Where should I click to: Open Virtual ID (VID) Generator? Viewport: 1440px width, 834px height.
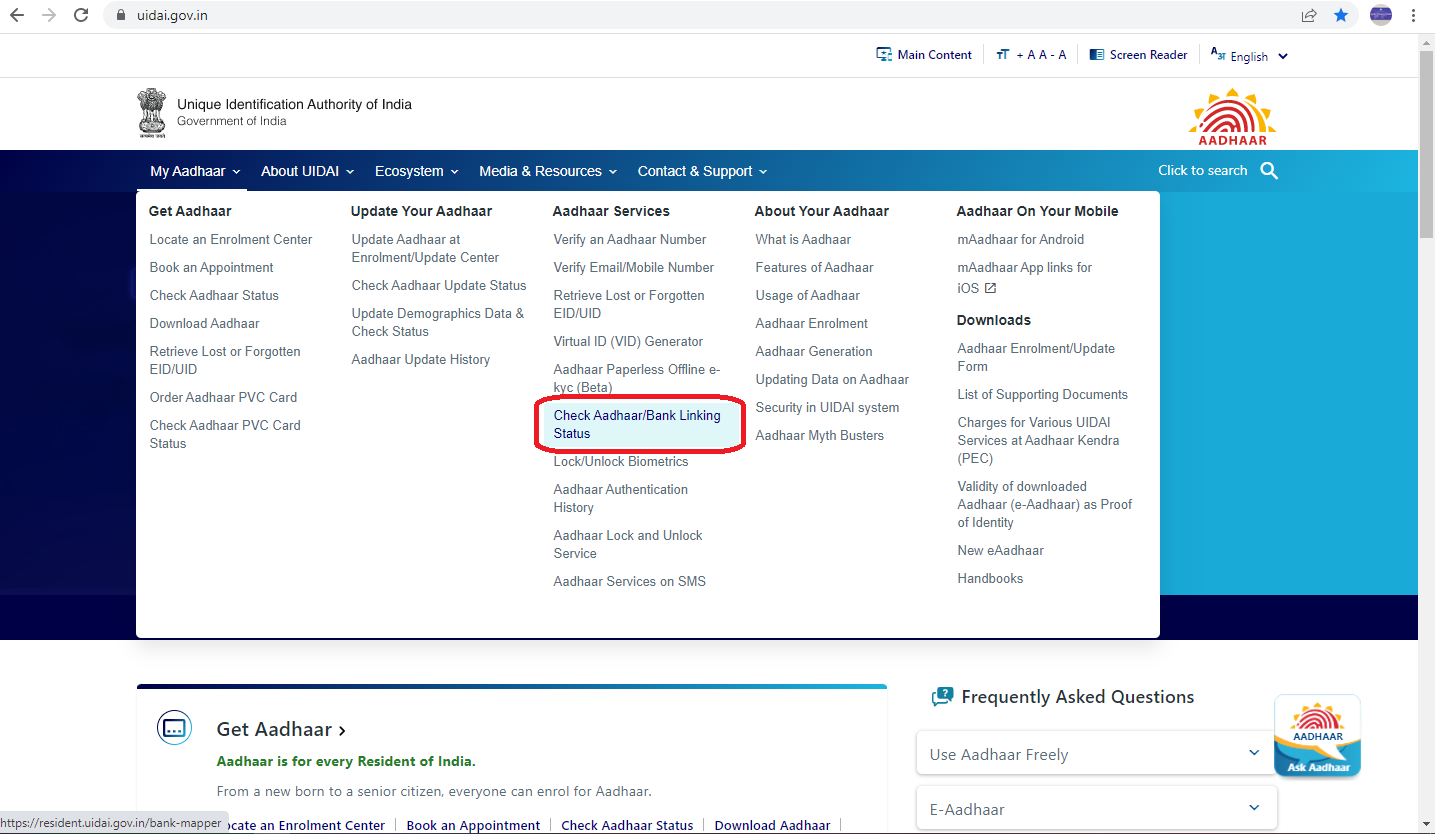[628, 342]
